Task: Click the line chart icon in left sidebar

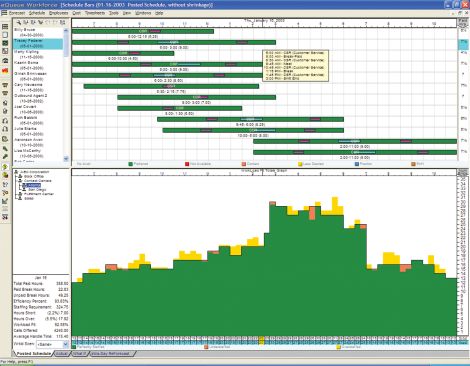Action: (5, 201)
